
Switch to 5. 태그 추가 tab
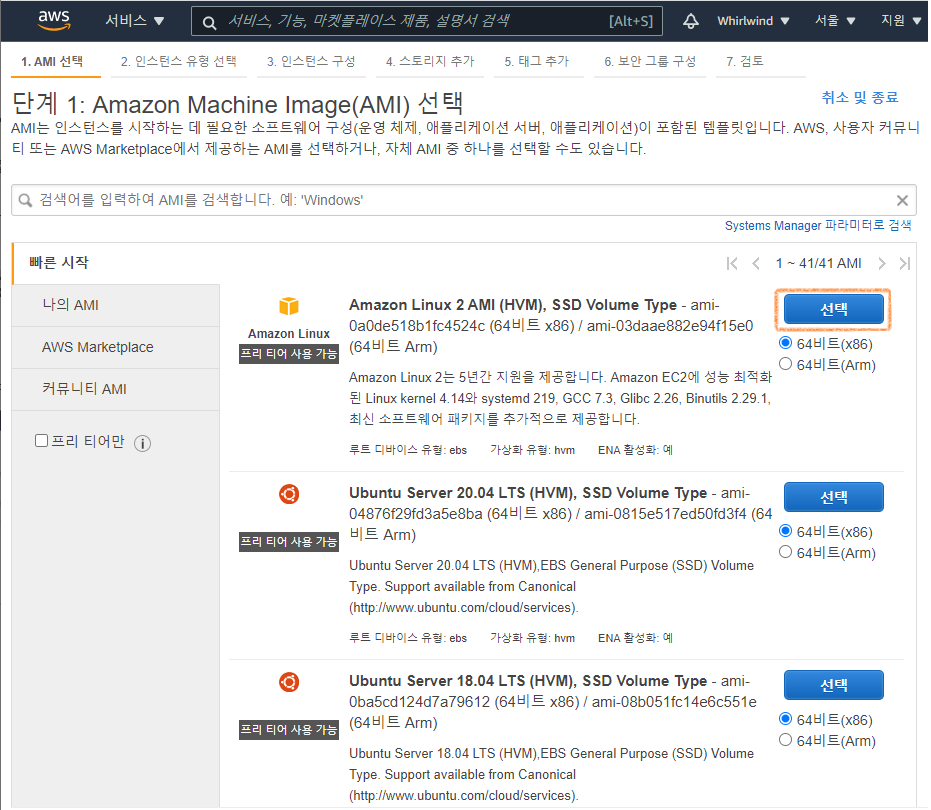pos(537,62)
